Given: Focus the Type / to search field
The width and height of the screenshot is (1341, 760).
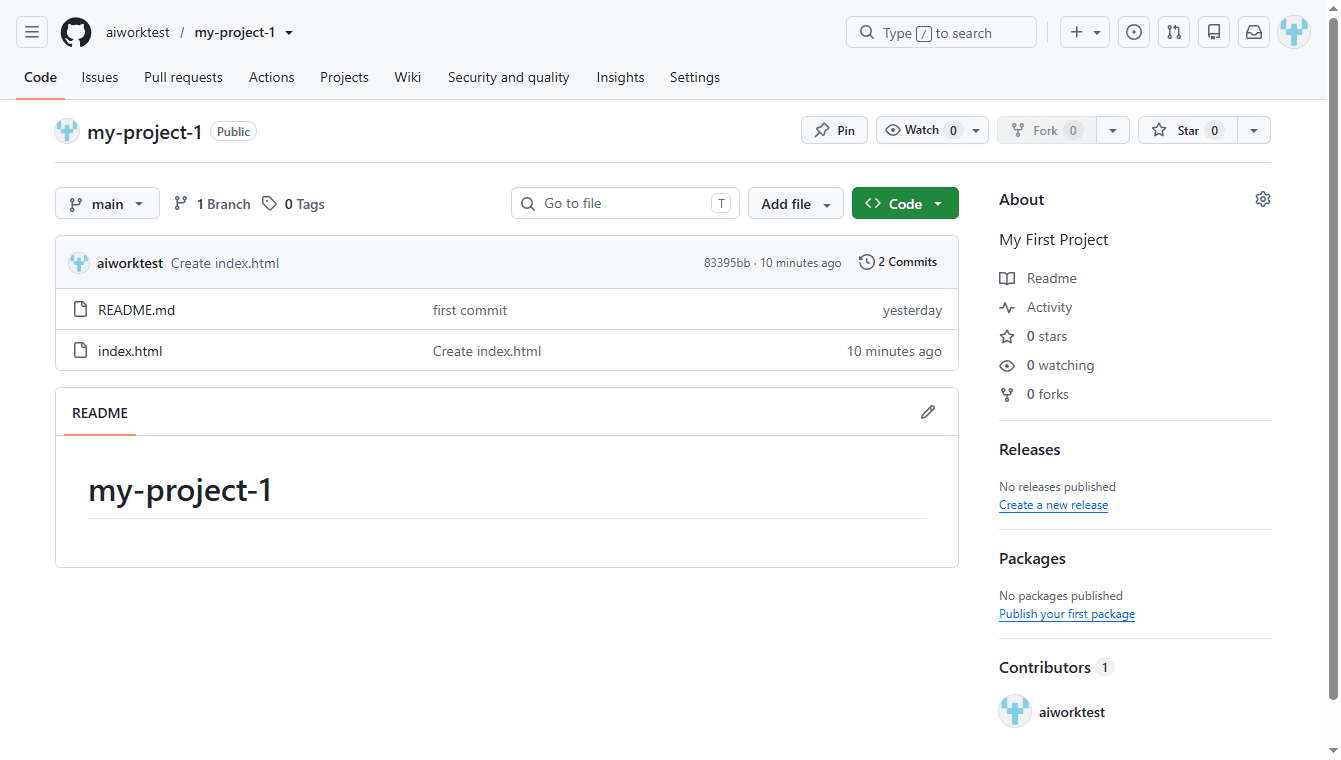Looking at the screenshot, I should pos(941,32).
